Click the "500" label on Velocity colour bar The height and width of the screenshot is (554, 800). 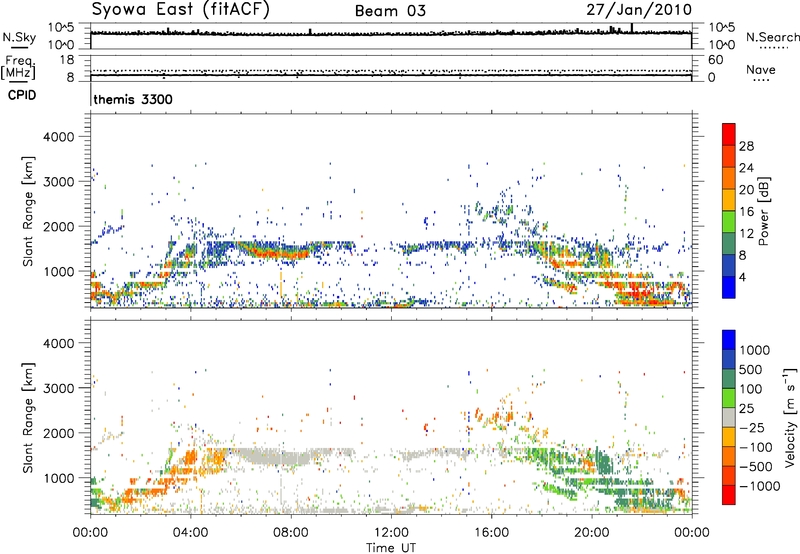pos(753,370)
